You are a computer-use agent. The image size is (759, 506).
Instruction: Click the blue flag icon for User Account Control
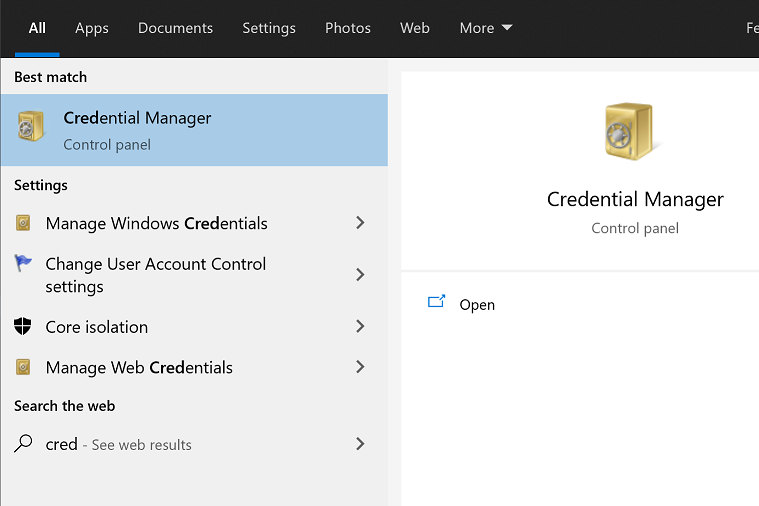click(x=23, y=263)
